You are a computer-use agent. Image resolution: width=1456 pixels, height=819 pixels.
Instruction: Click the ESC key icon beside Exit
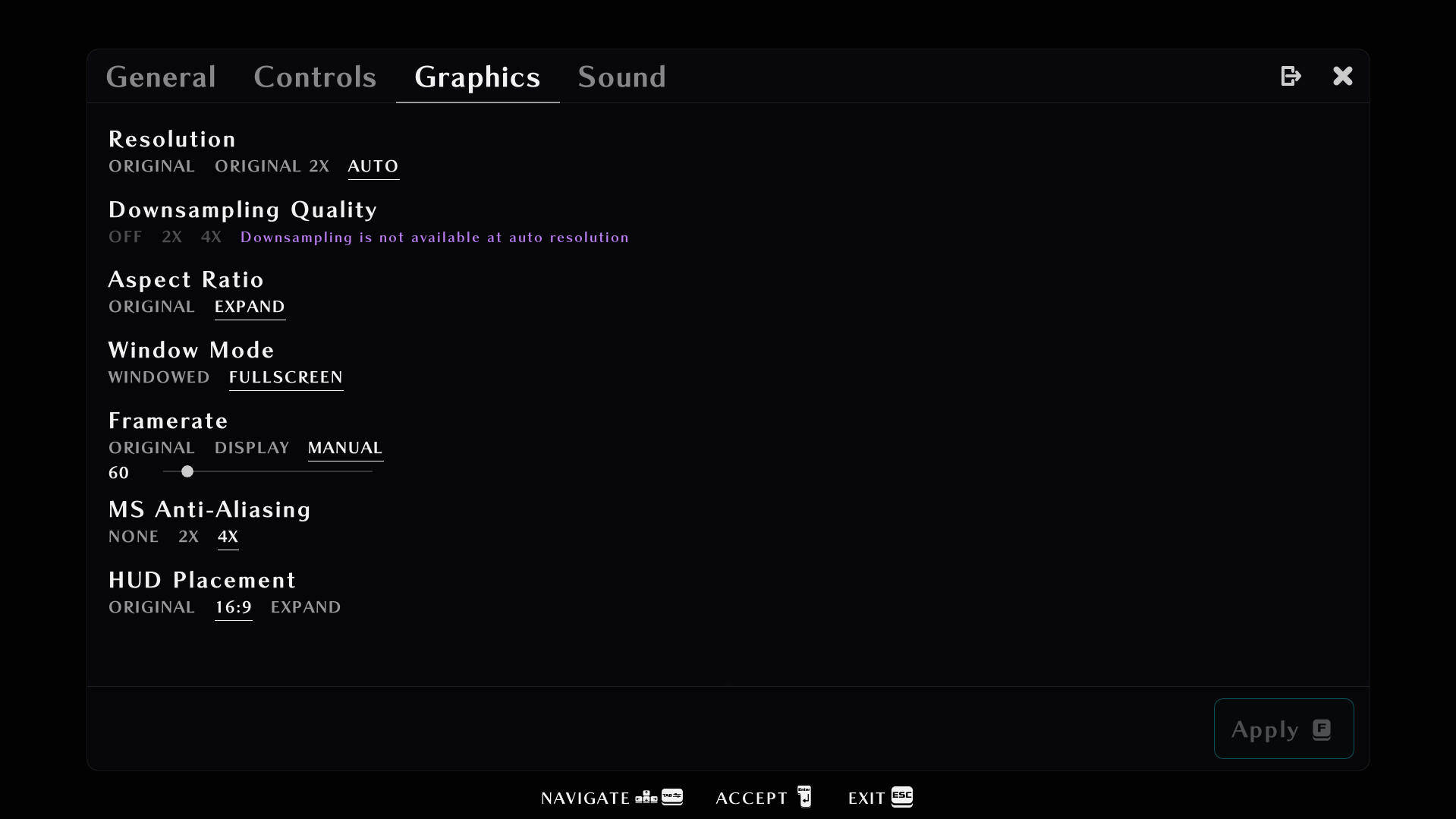[x=901, y=796]
